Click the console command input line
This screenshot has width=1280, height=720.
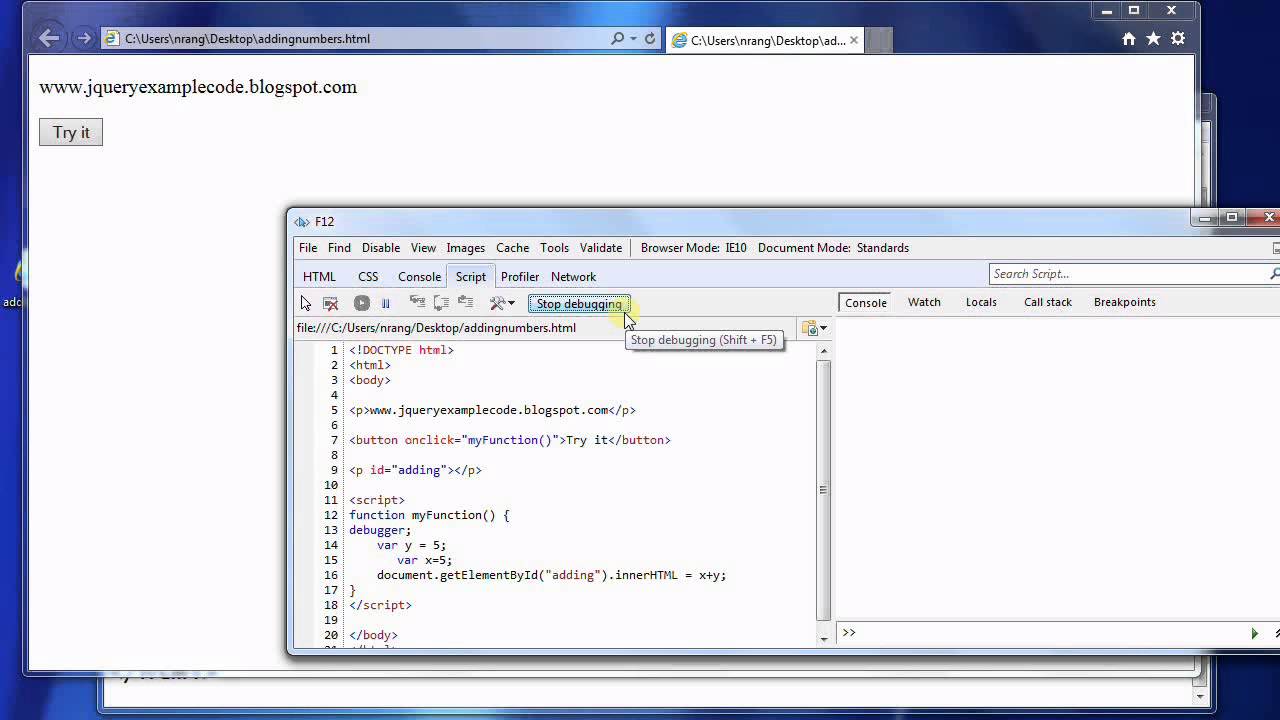1050,633
